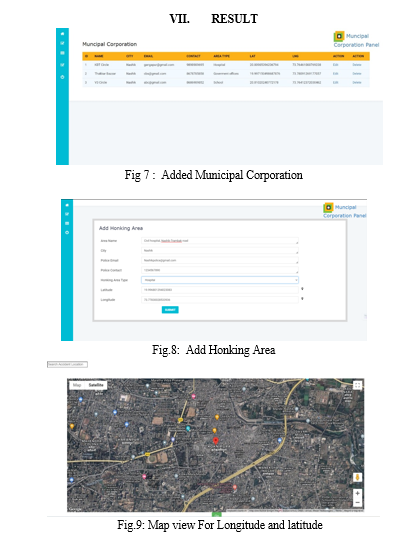Switch to the Satellite map view
The width and height of the screenshot is (401, 534).
click(96, 385)
